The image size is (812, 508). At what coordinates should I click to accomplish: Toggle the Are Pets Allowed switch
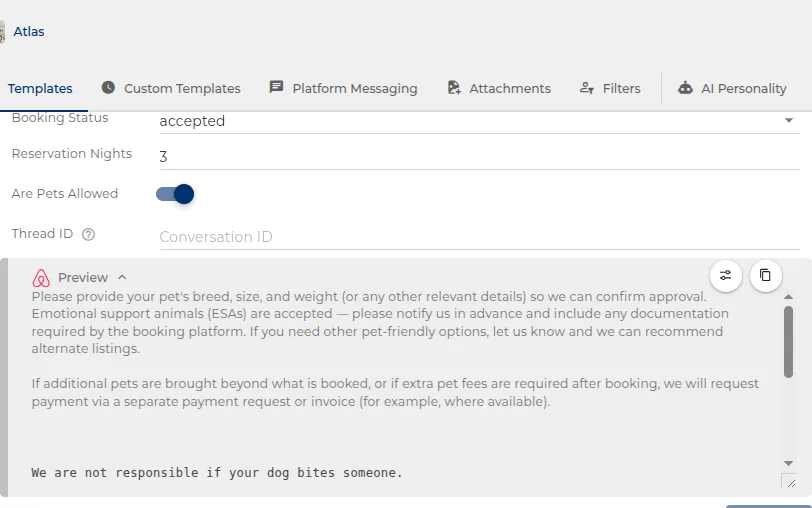[x=175, y=194]
